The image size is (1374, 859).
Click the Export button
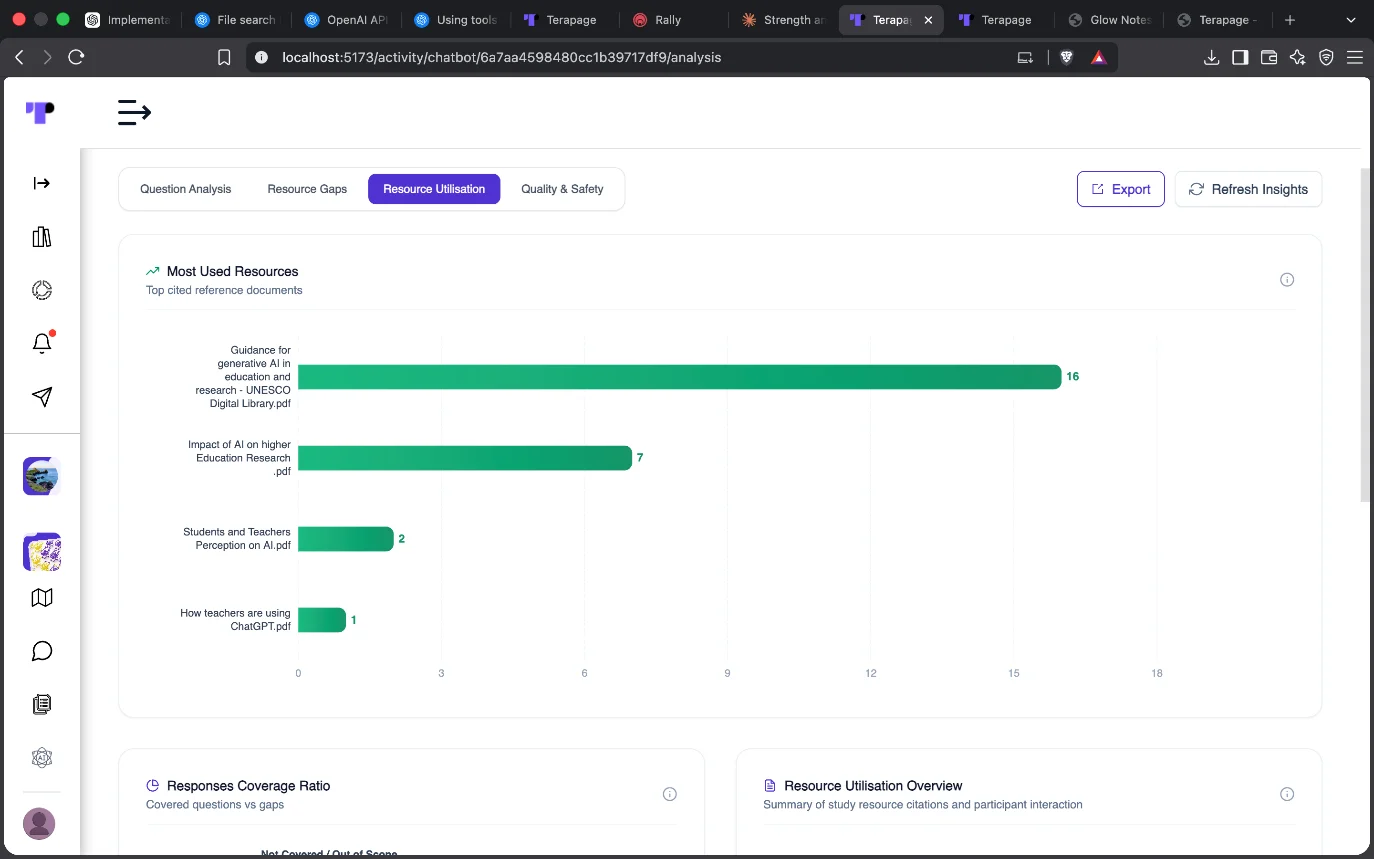pyautogui.click(x=1121, y=189)
